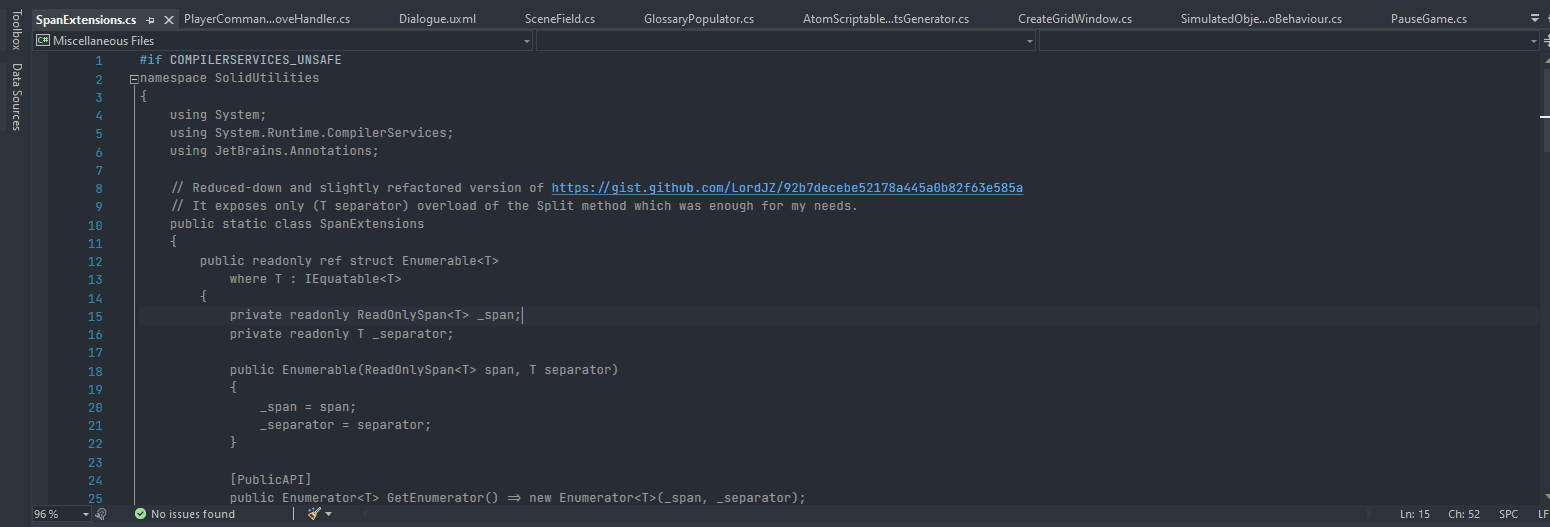Image resolution: width=1550 pixels, height=527 pixels.
Task: Click the GetEnumerator() method name
Action: (443, 498)
